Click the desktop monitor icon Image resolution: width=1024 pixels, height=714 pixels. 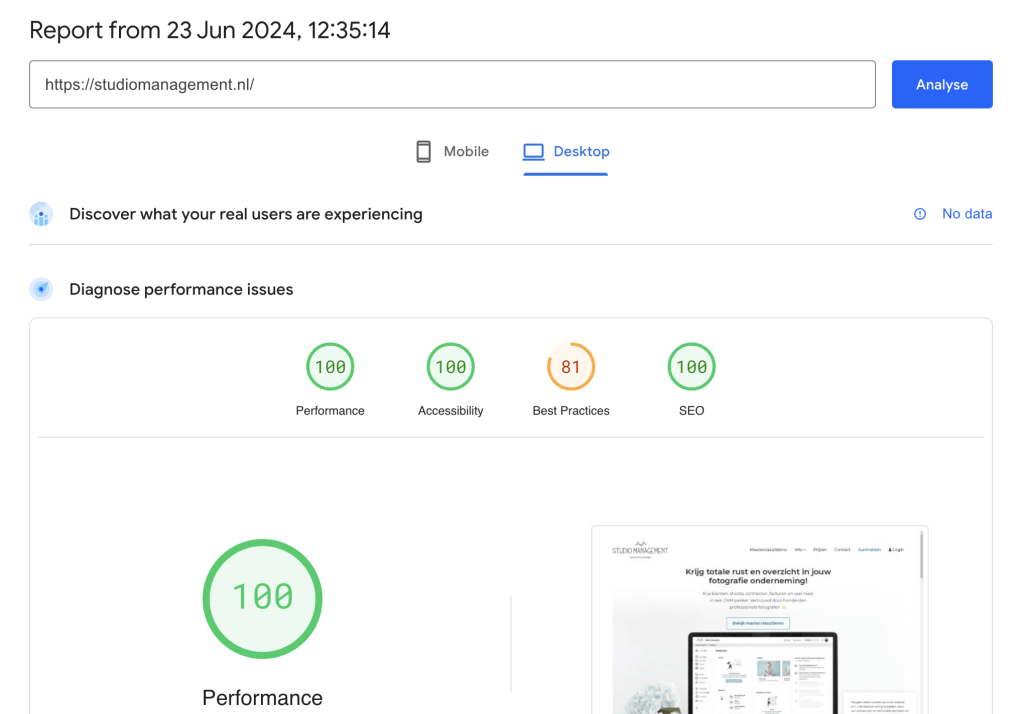tap(531, 151)
